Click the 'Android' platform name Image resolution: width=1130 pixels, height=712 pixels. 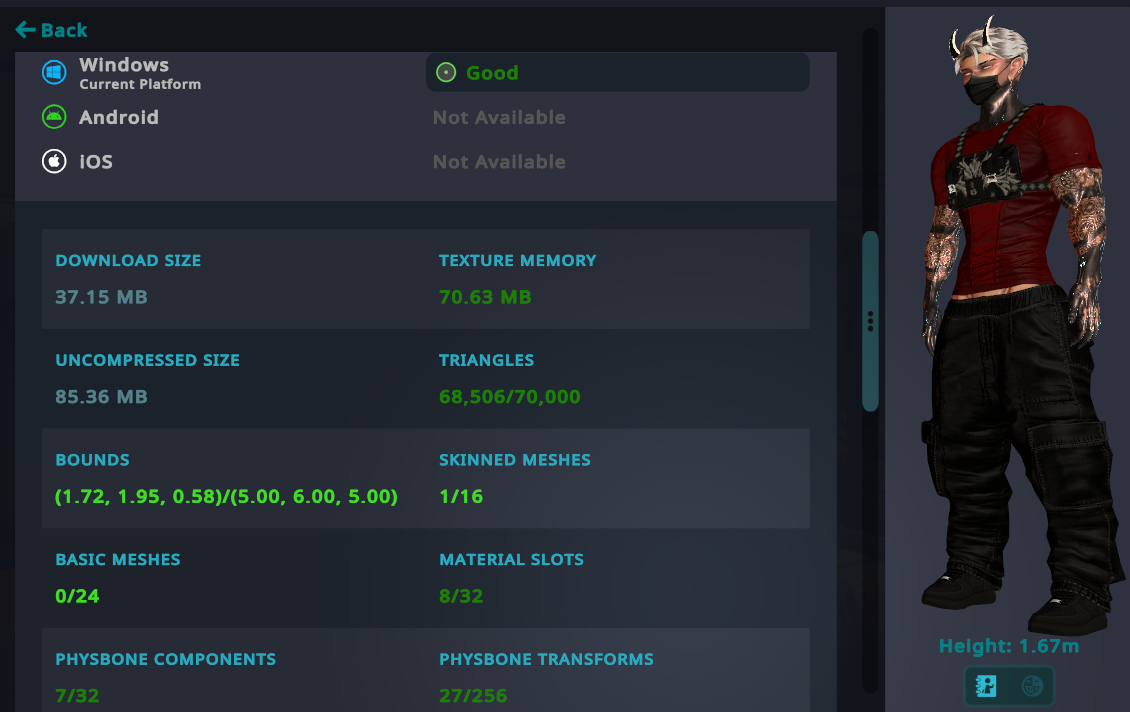[x=119, y=117]
